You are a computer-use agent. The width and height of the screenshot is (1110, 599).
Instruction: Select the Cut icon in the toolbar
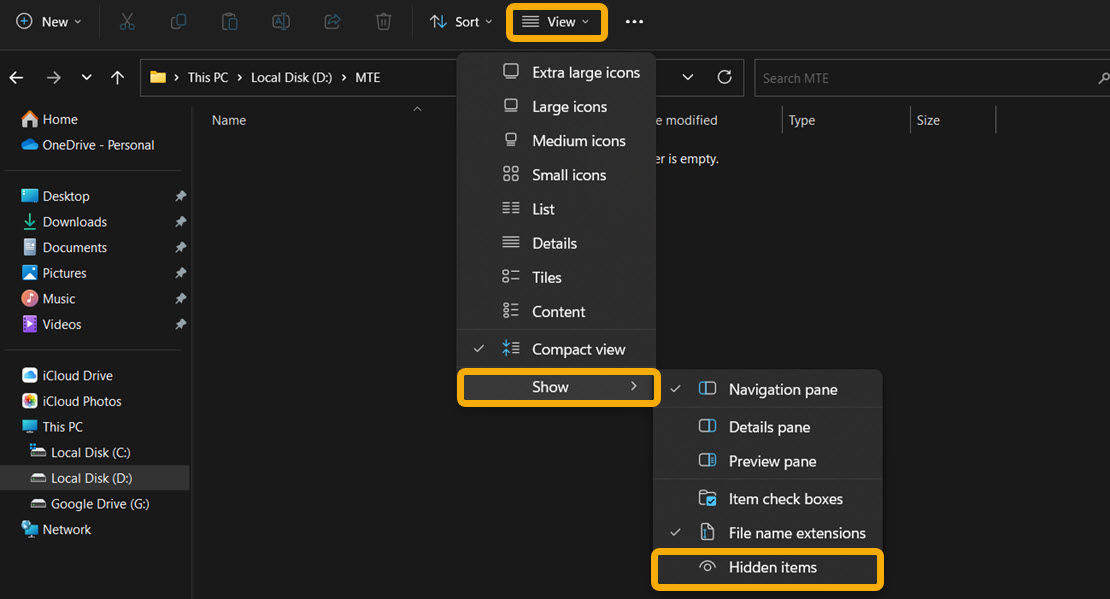[126, 21]
